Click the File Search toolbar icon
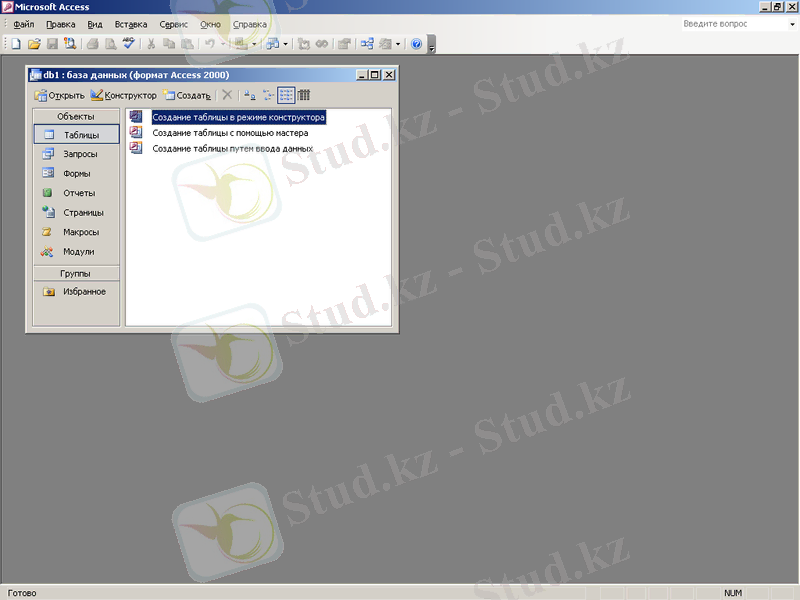Viewport: 800px width, 600px height. pos(70,44)
